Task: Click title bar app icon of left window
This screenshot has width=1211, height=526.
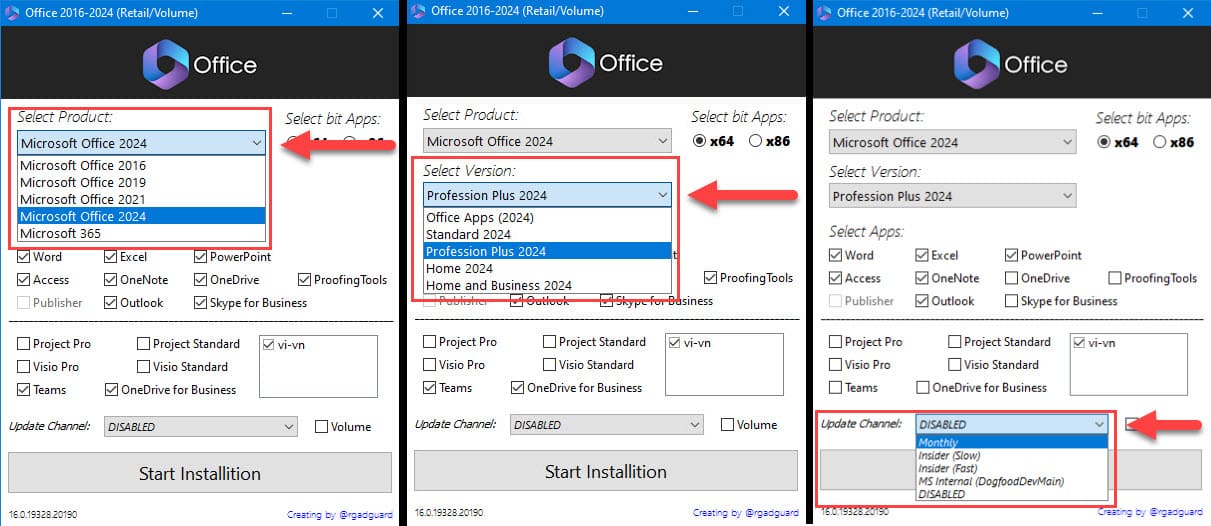Action: 12,13
